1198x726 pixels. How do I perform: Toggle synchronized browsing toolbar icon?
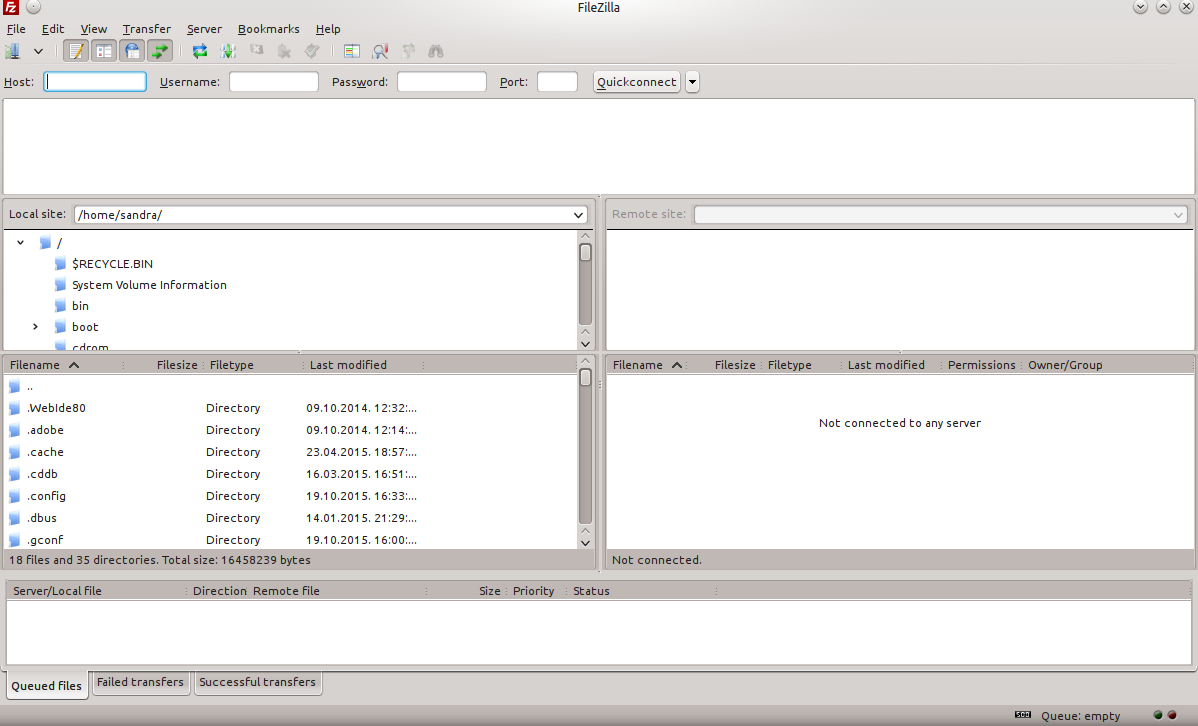pos(408,51)
